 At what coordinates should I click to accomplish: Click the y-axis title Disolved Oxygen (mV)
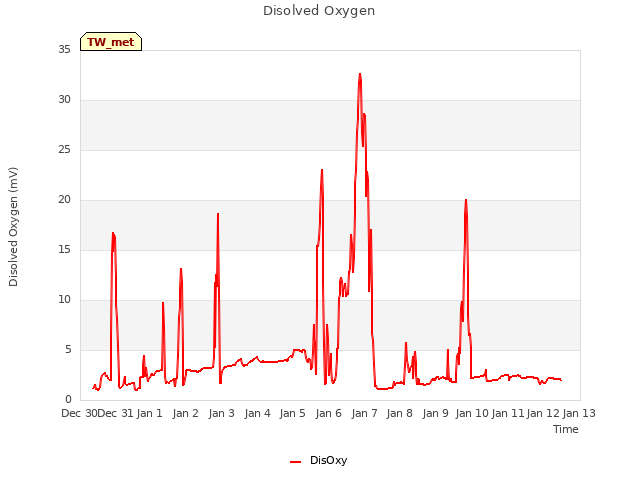[x=13, y=227]
